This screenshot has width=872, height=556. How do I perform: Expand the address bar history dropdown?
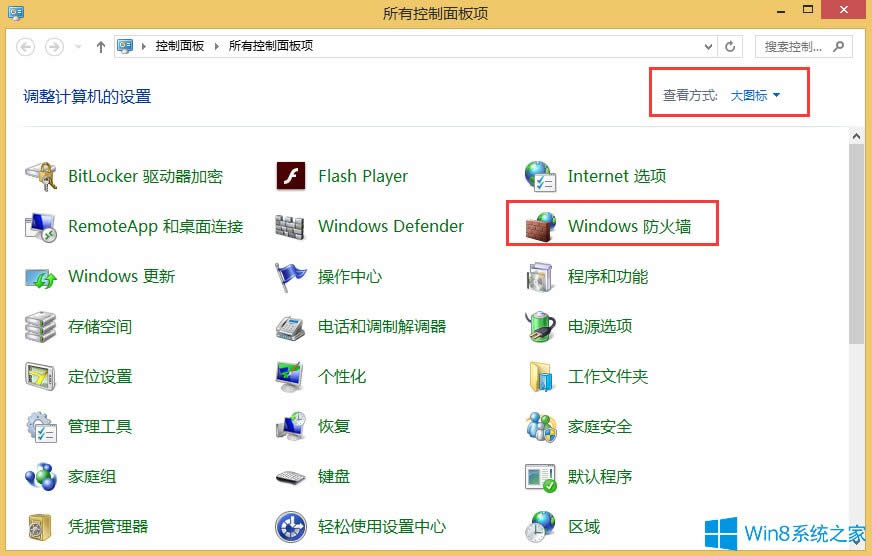[708, 47]
